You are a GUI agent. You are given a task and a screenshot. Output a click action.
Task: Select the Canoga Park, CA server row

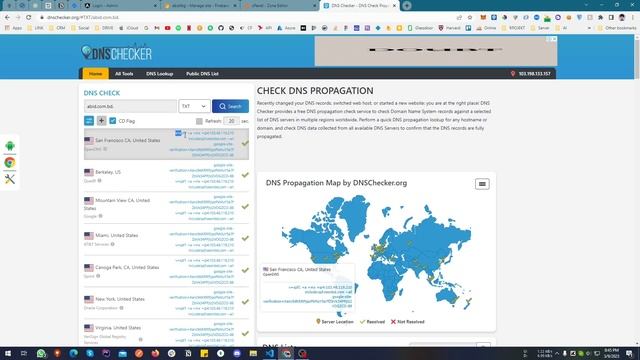[166, 271]
